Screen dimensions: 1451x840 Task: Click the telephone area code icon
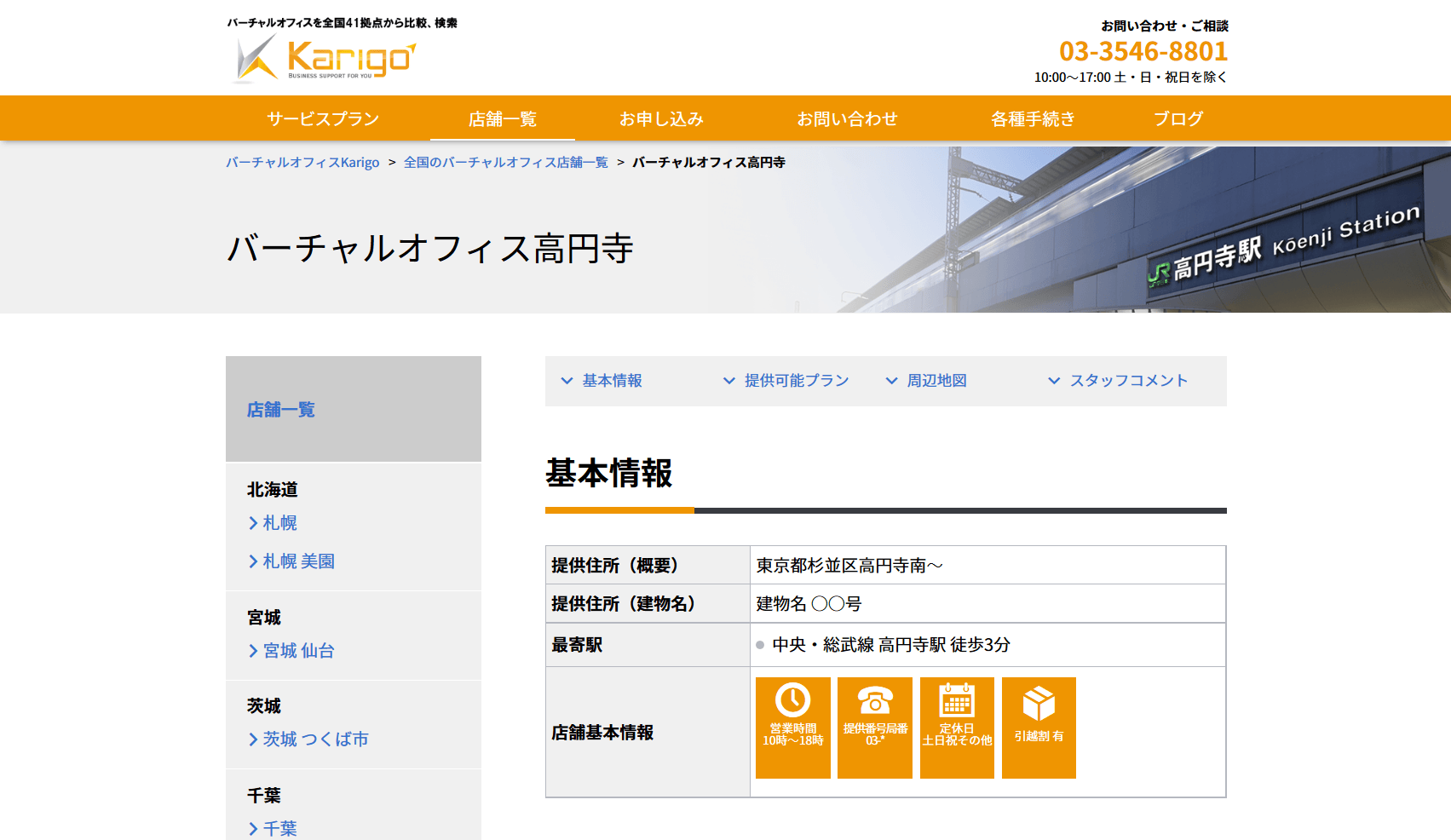pyautogui.click(x=874, y=701)
